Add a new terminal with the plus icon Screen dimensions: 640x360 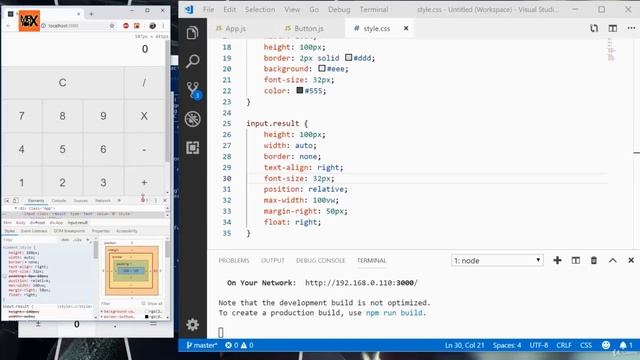click(x=557, y=260)
